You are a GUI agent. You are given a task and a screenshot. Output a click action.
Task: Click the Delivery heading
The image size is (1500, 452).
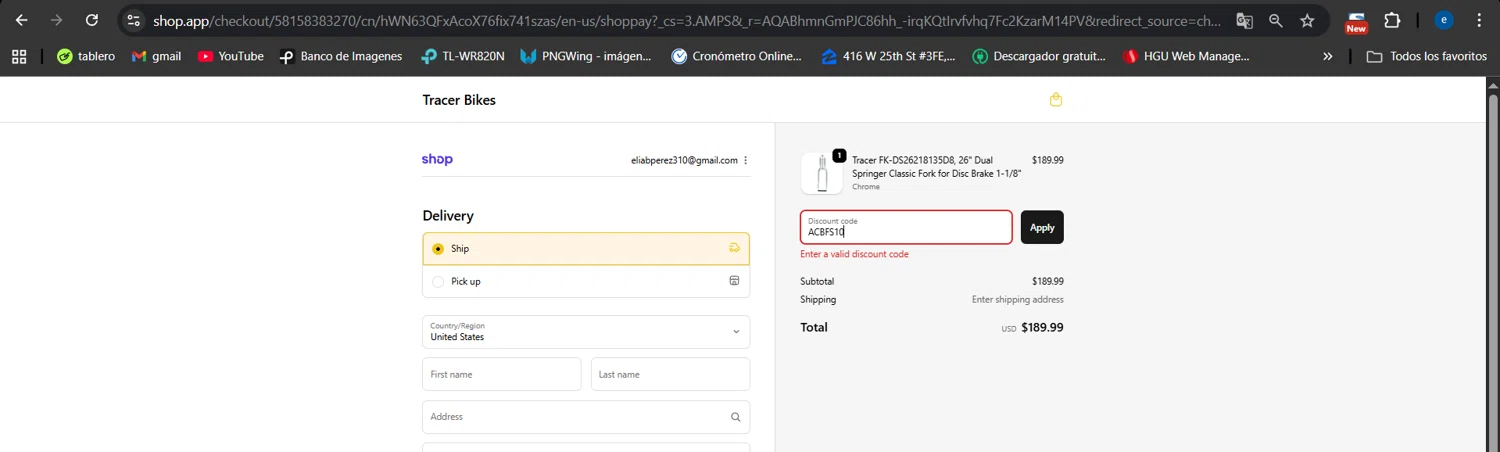[448, 216]
